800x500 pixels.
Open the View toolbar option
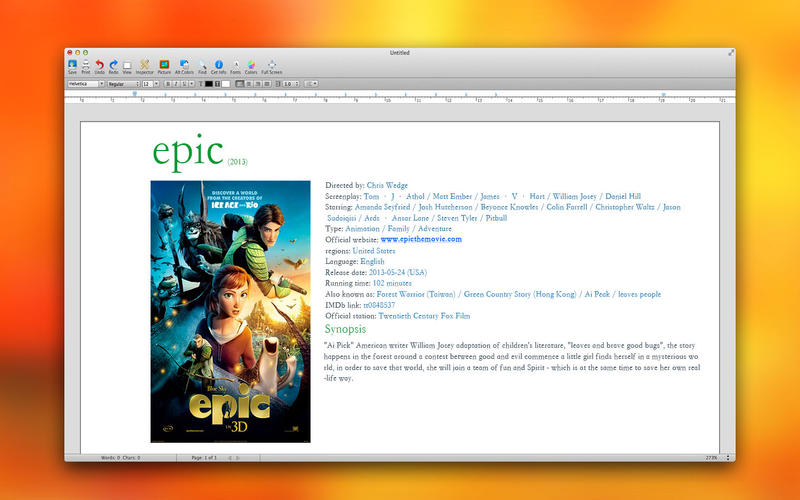127,66
